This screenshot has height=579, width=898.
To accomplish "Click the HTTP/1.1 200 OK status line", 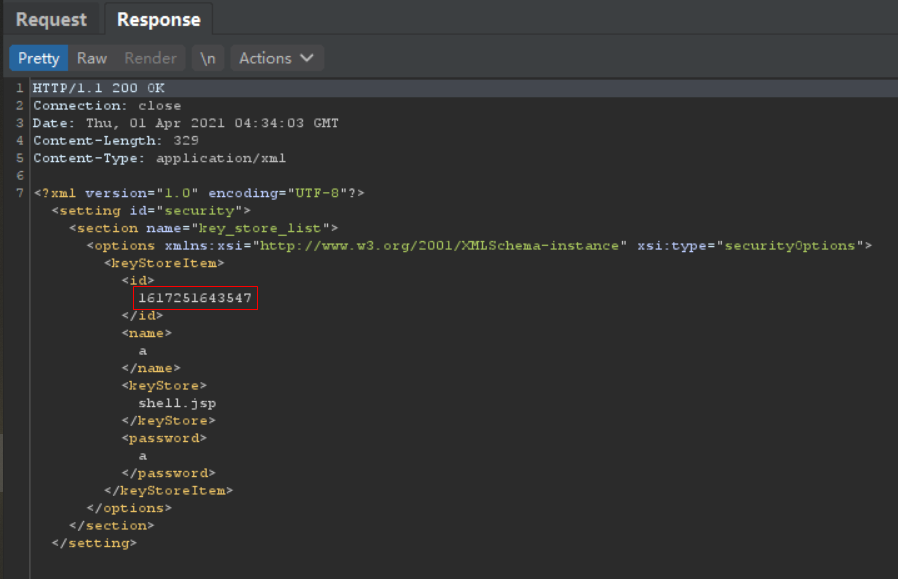I will (99, 88).
